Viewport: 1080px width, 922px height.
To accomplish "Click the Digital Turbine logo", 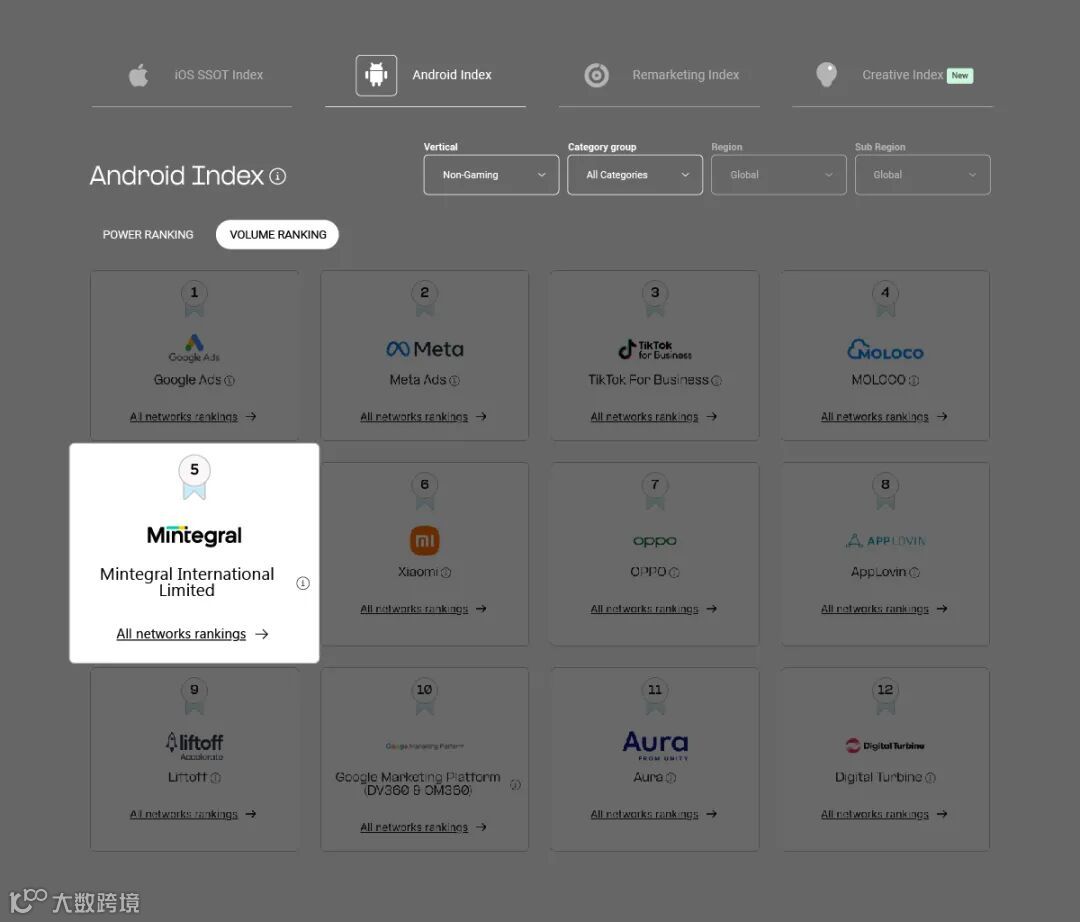I will (x=885, y=746).
